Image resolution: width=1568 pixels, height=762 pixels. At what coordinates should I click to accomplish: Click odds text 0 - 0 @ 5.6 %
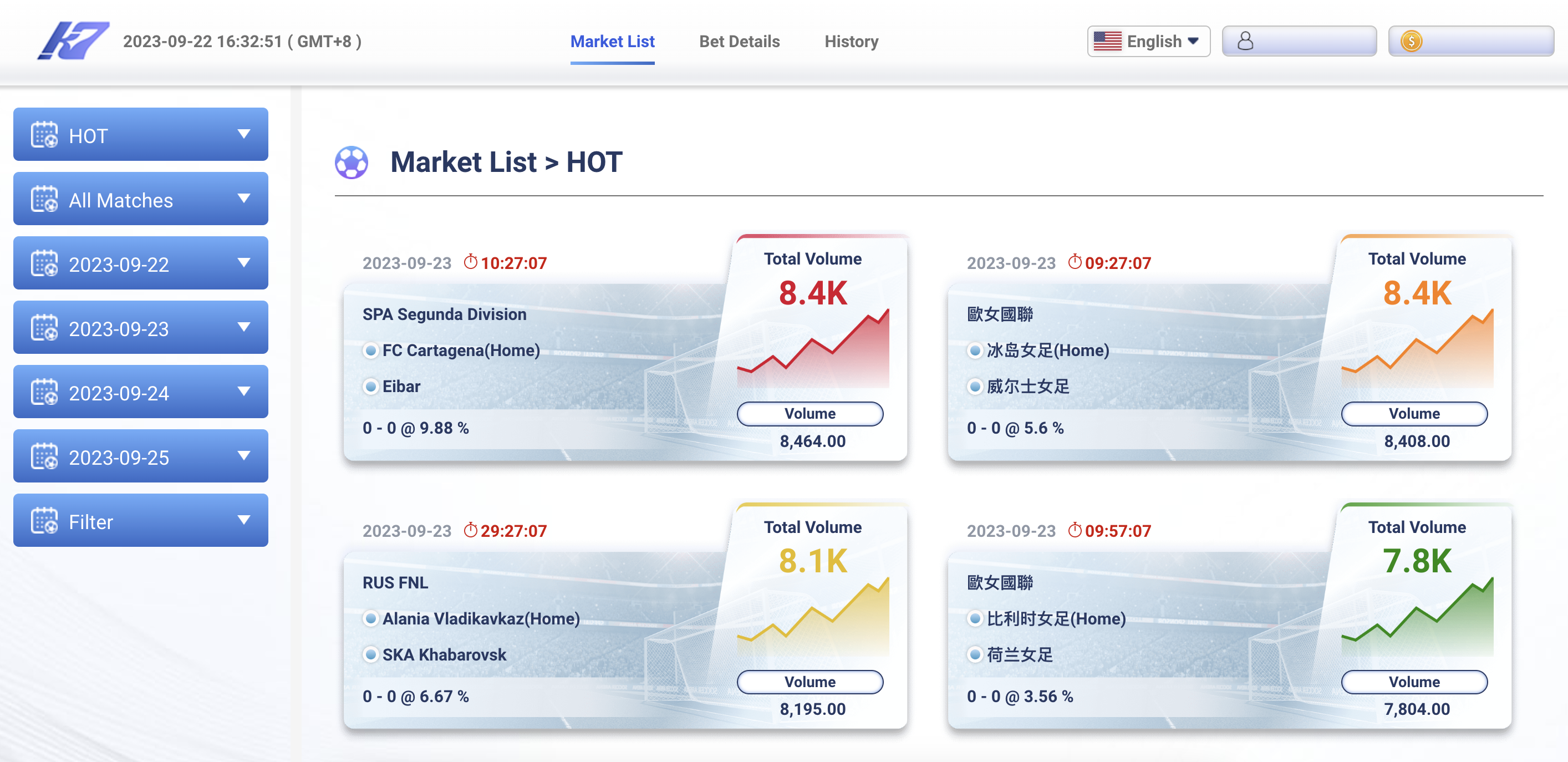point(1015,429)
